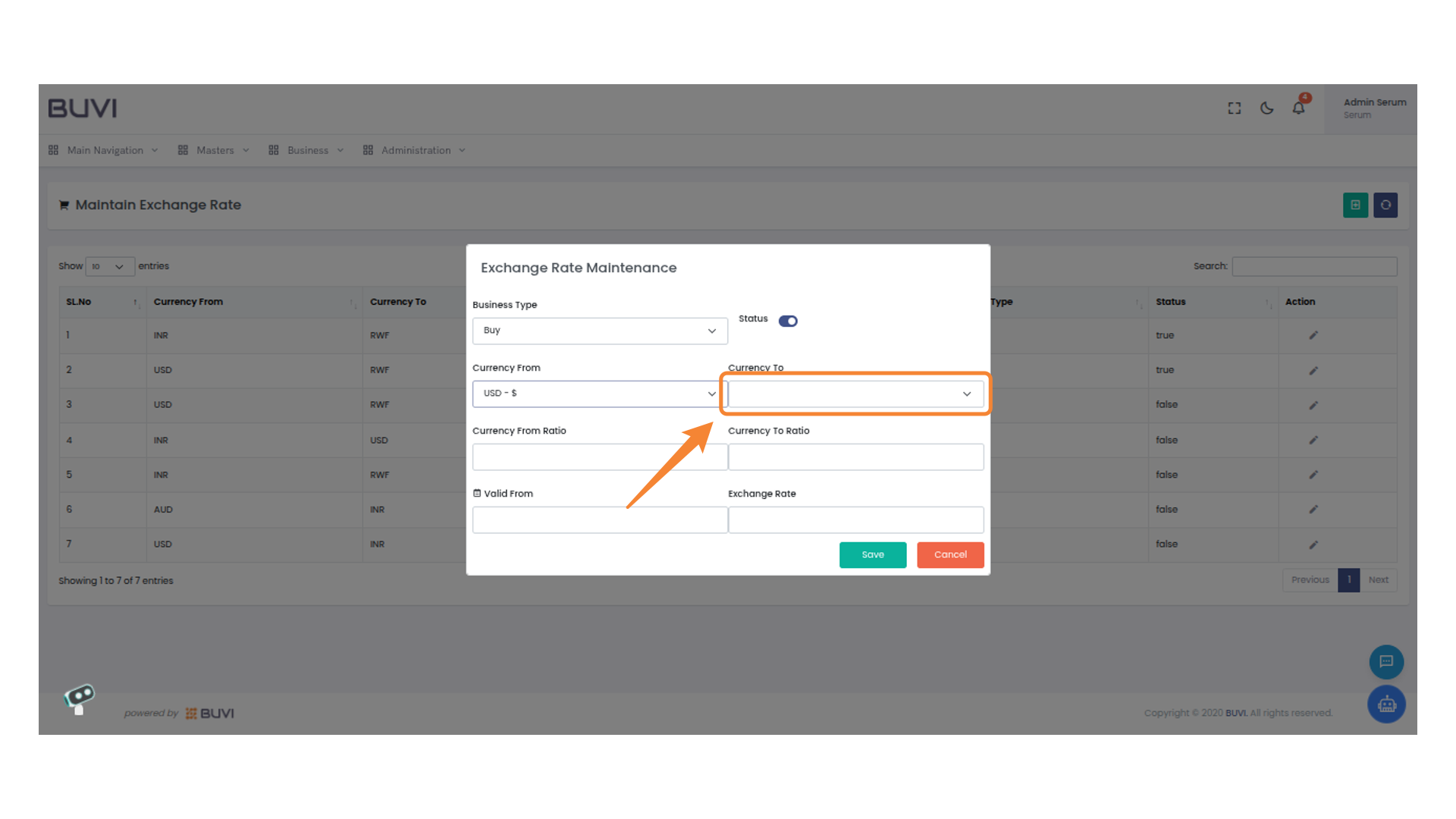Image resolution: width=1456 pixels, height=819 pixels.
Task: Go to the Next page of entries
Action: tap(1379, 579)
